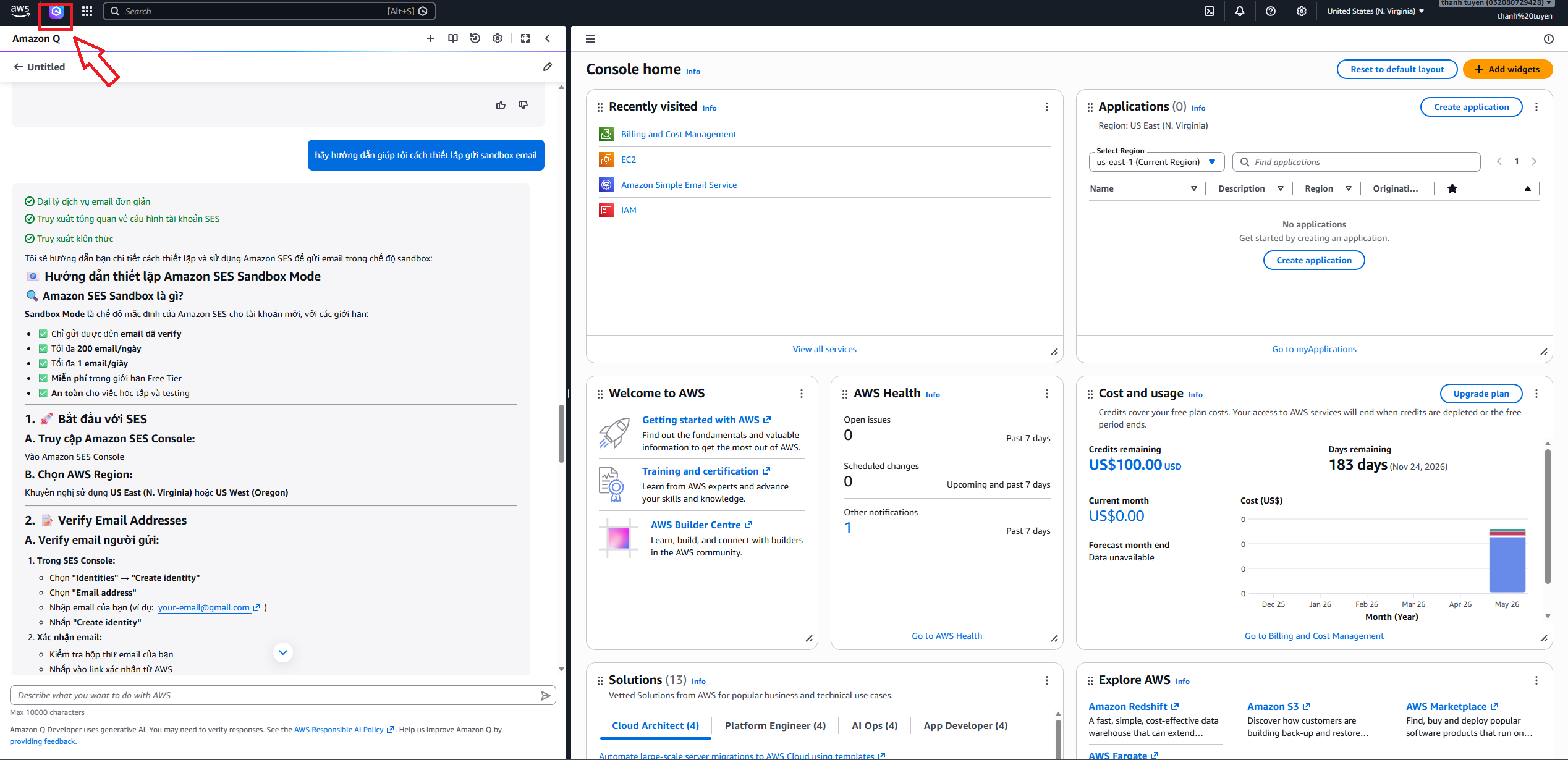Click the Cost and usage widget scrollbar
The image size is (1568, 760).
(1548, 516)
